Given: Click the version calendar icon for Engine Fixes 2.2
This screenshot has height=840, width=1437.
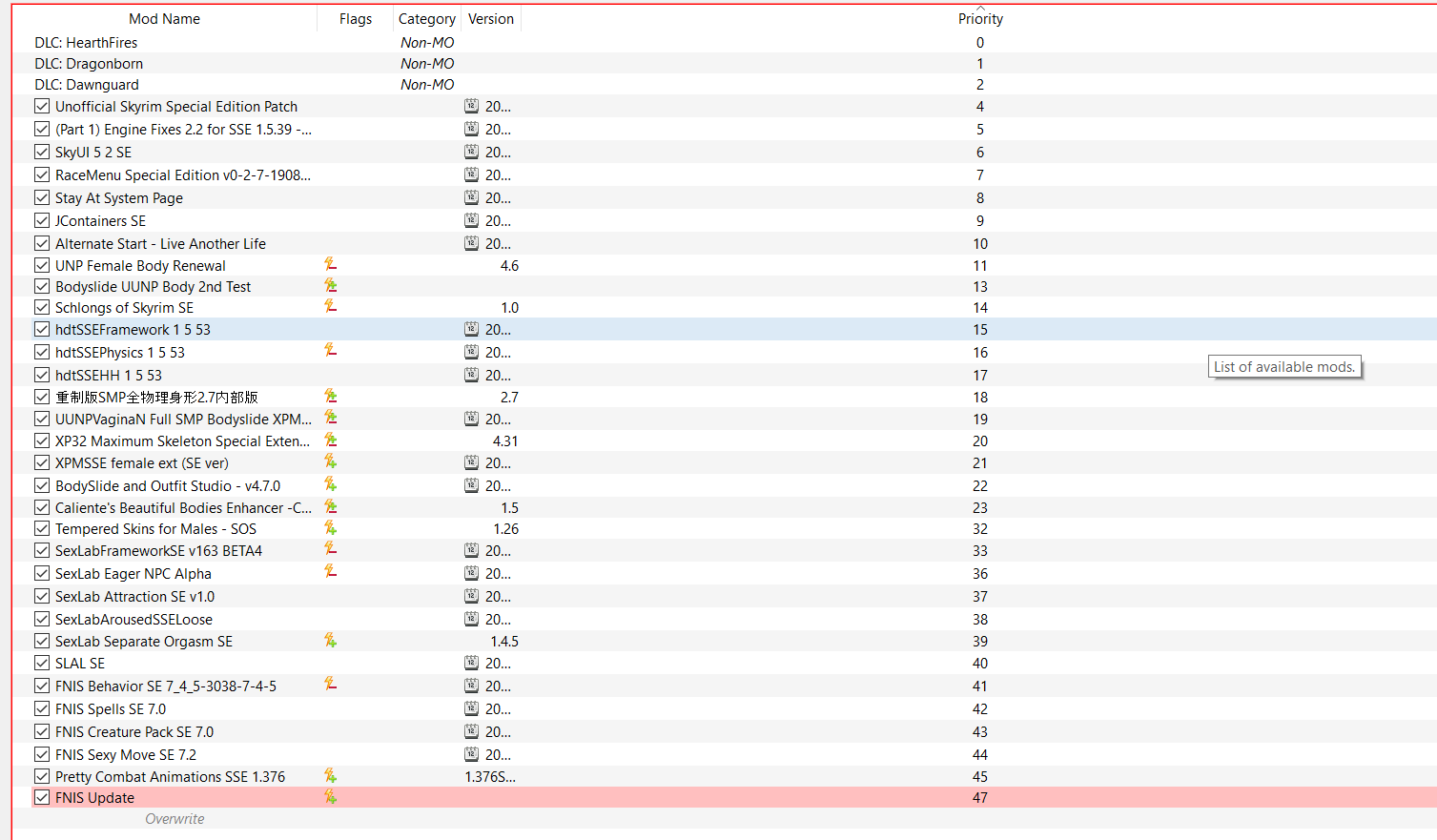Looking at the screenshot, I should coord(471,129).
